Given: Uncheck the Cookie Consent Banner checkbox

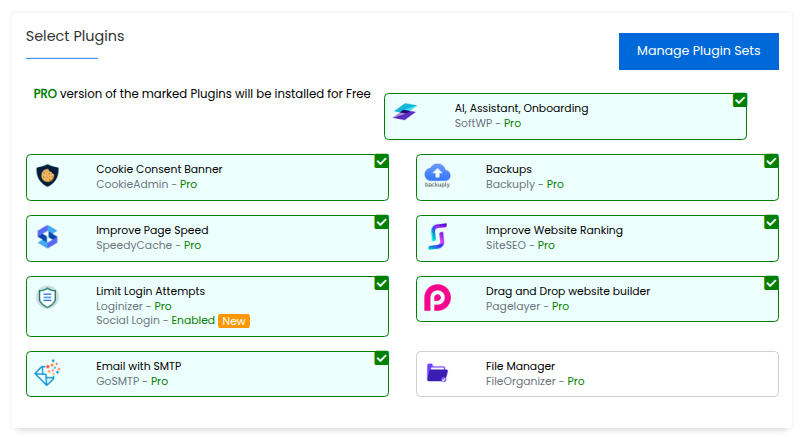Looking at the screenshot, I should coord(382,161).
